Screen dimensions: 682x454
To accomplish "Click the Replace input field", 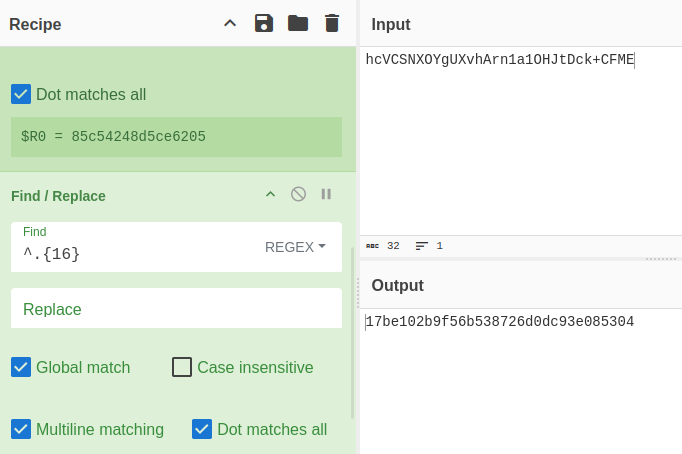I will [175, 309].
